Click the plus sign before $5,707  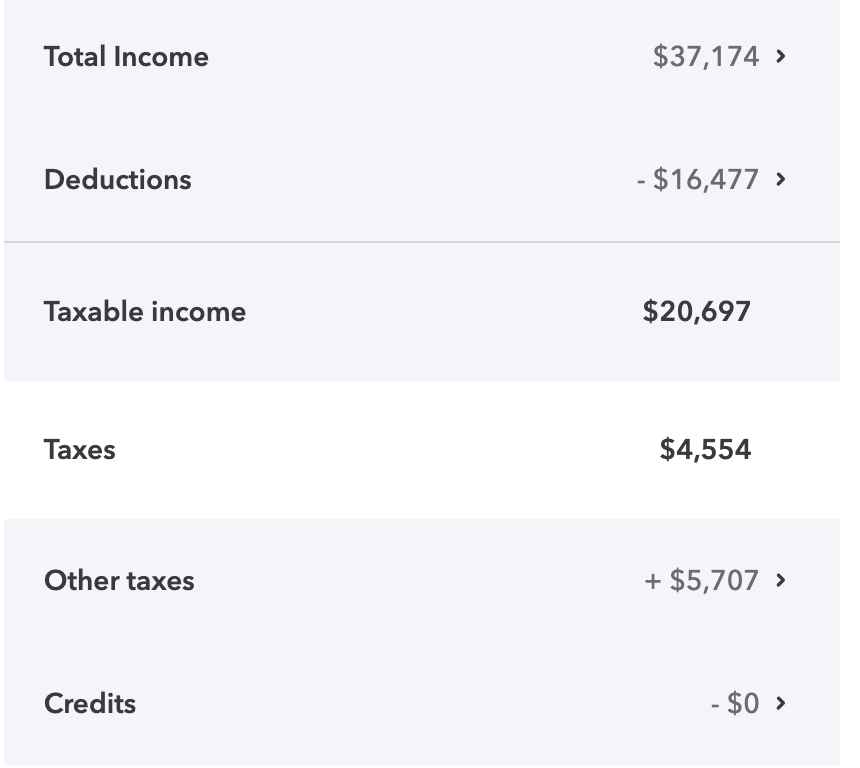653,581
